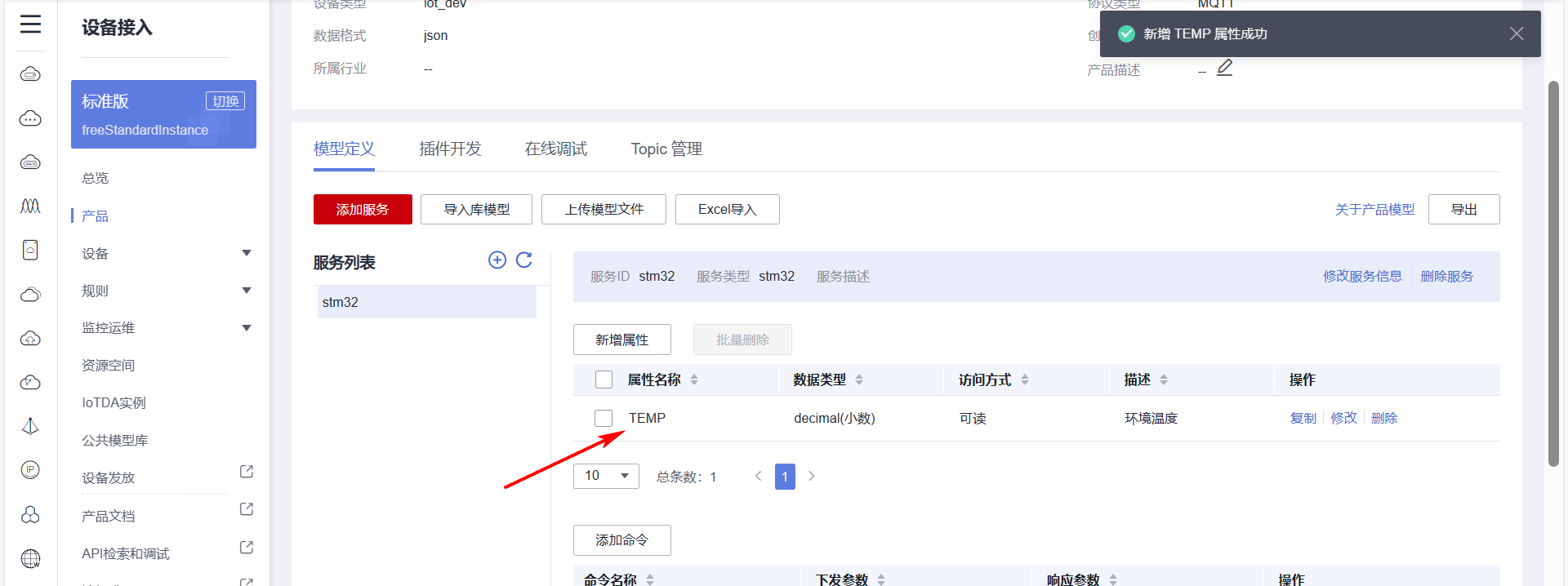The image size is (1568, 586).
Task: Edit the product description with the pencil icon
Action: tap(1224, 68)
